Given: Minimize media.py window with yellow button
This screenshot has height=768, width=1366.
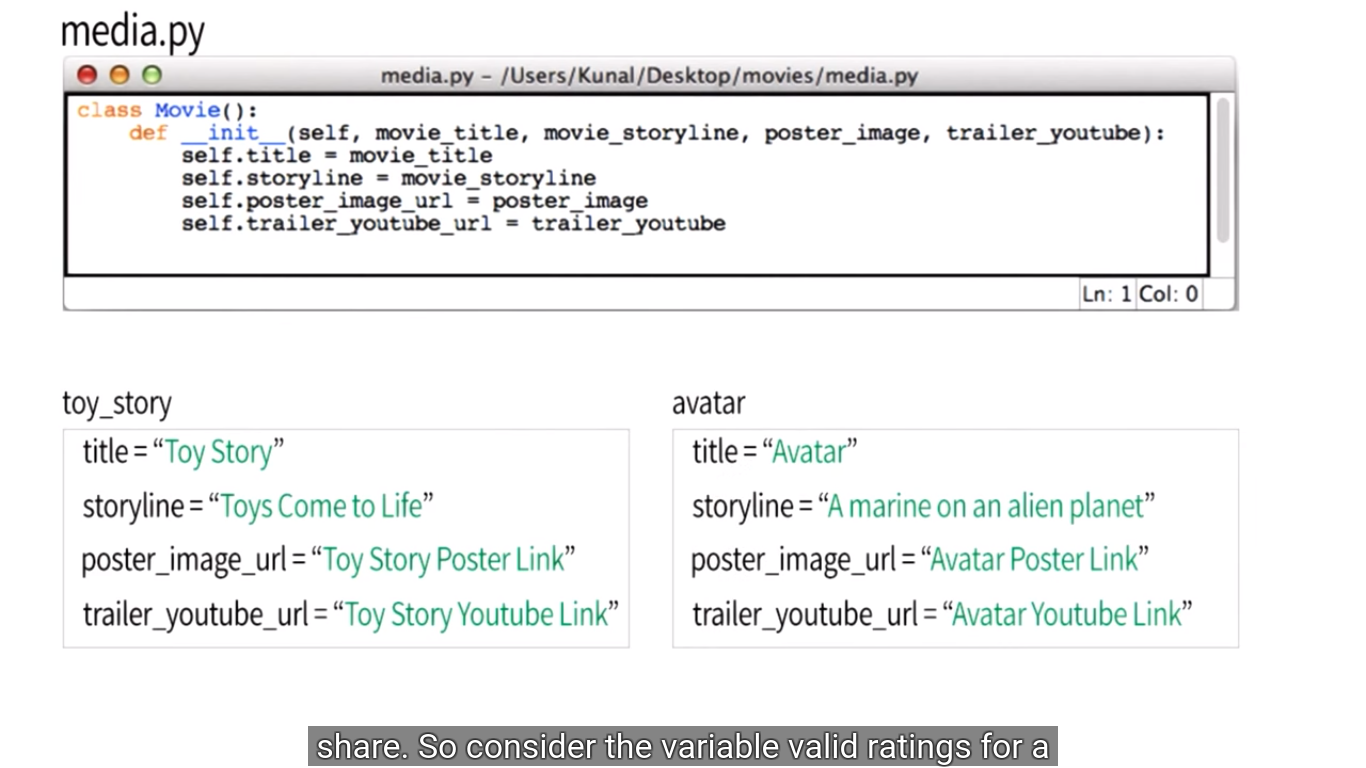Looking at the screenshot, I should click(x=119, y=75).
